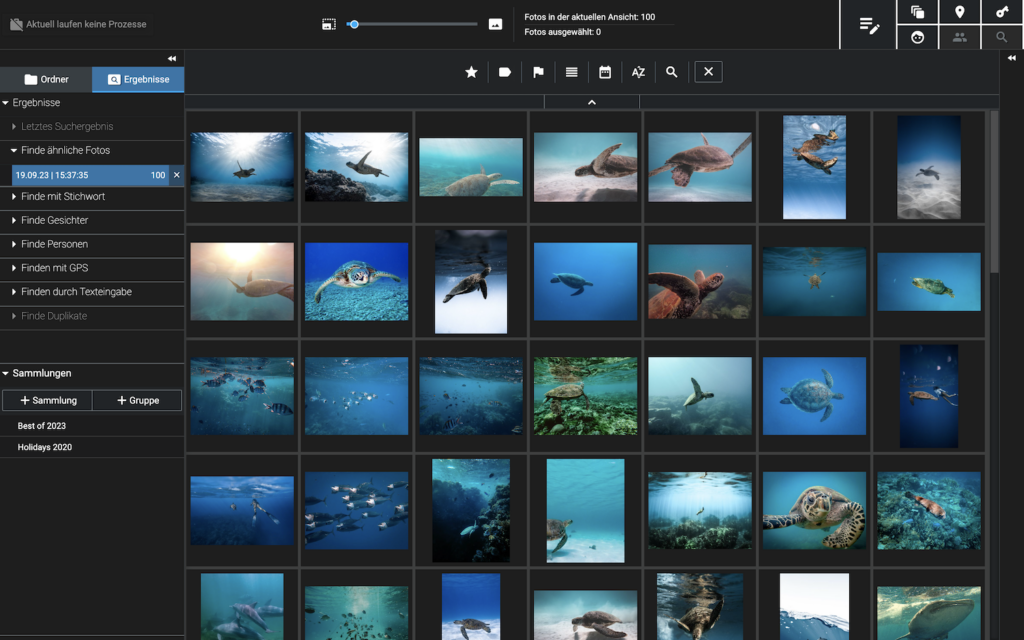Click the add Sammlung button
Viewport: 1024px width, 640px height.
[x=47, y=401]
